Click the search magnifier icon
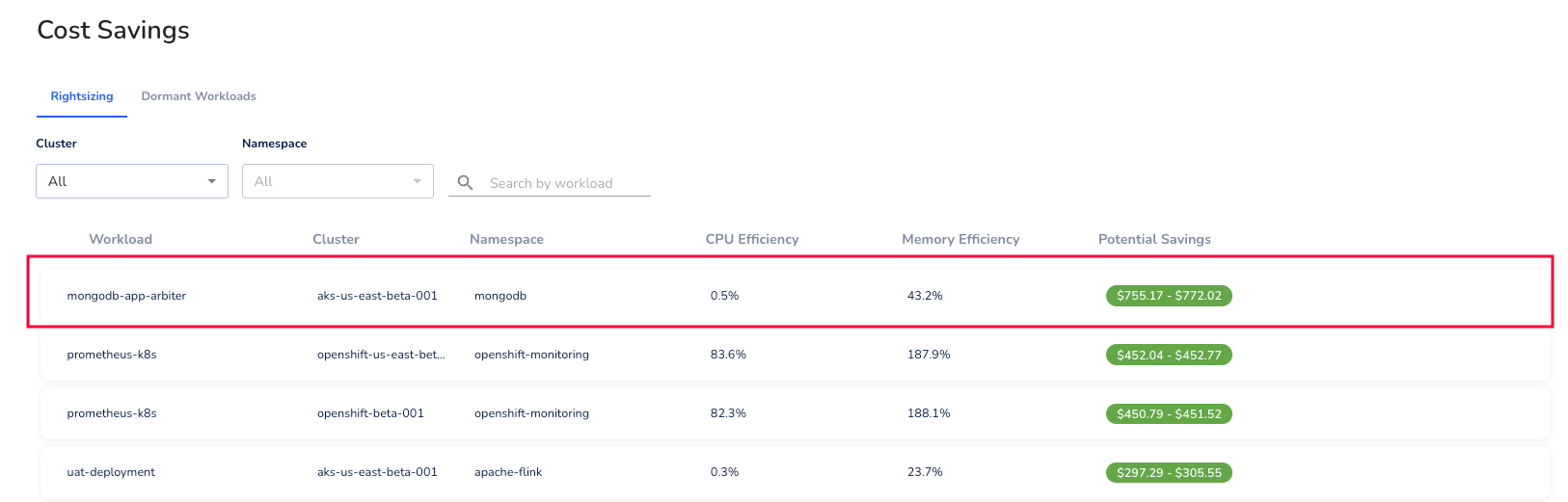This screenshot has width=1568, height=502. click(x=465, y=182)
